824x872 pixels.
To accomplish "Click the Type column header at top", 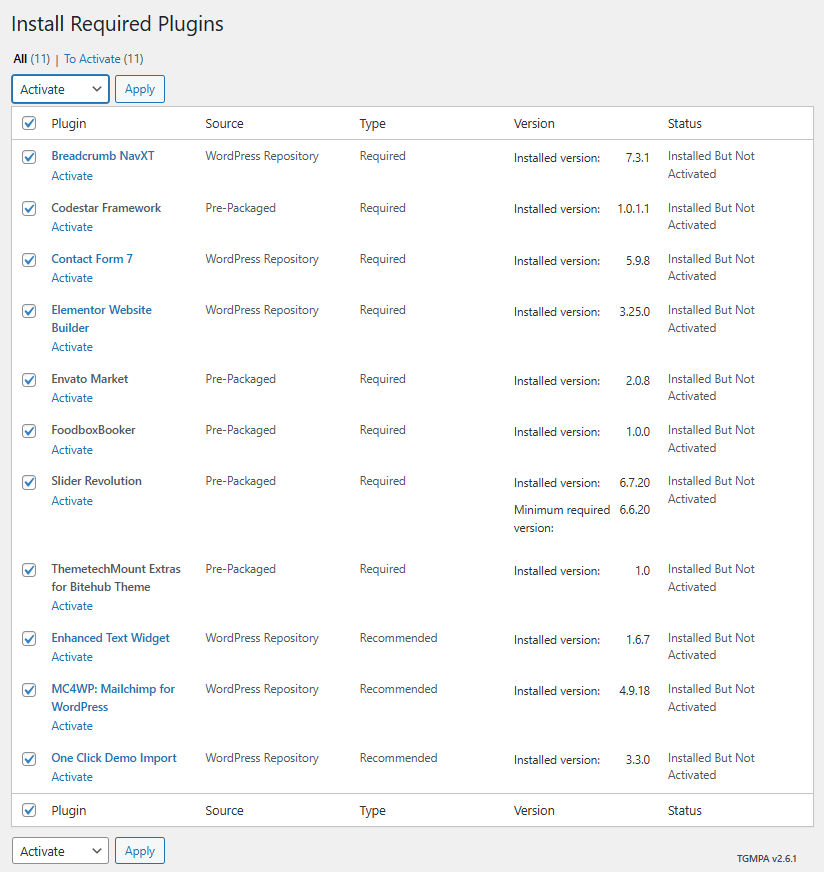I will tap(372, 123).
